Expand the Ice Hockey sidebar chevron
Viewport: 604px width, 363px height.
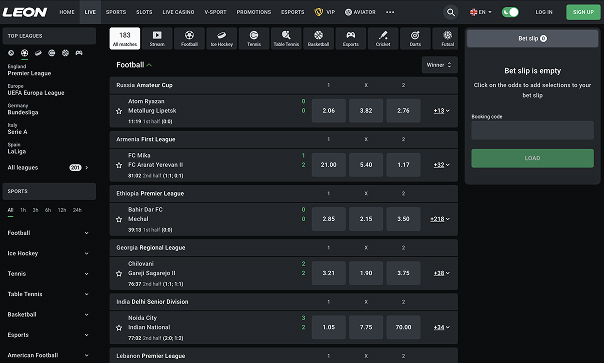click(x=87, y=254)
